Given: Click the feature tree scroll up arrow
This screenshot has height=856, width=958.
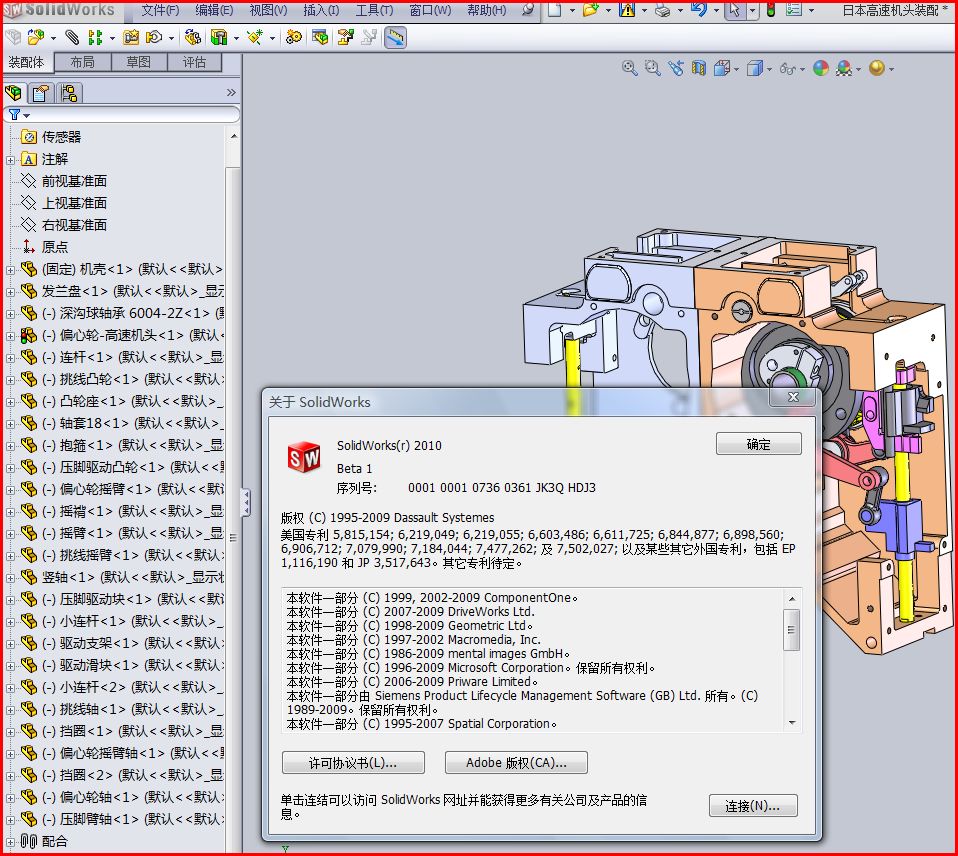Looking at the screenshot, I should (233, 136).
